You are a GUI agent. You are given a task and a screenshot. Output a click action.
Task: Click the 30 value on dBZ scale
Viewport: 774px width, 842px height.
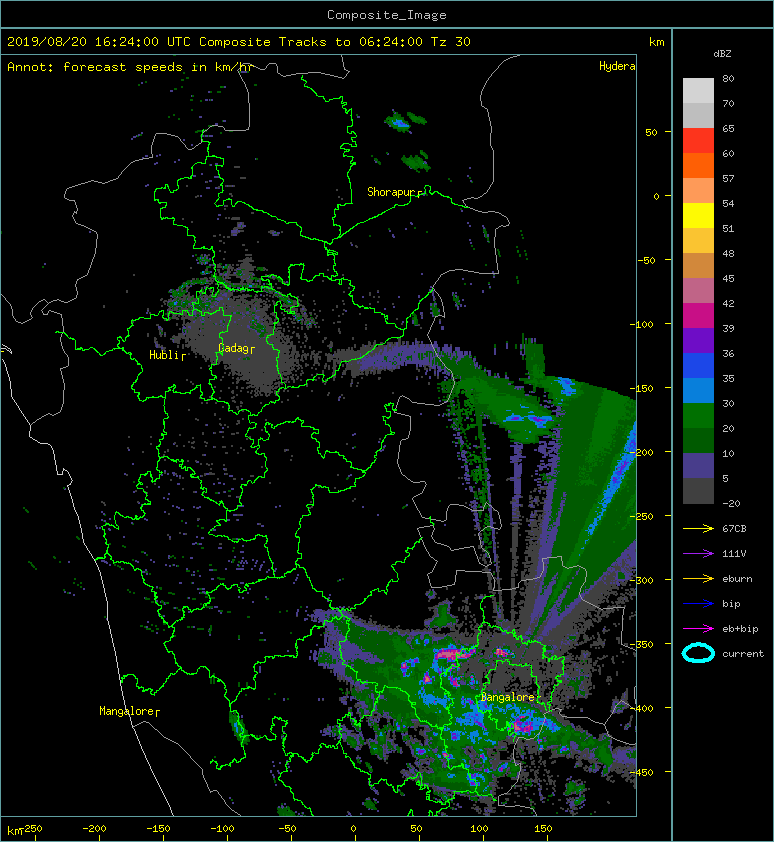click(728, 403)
